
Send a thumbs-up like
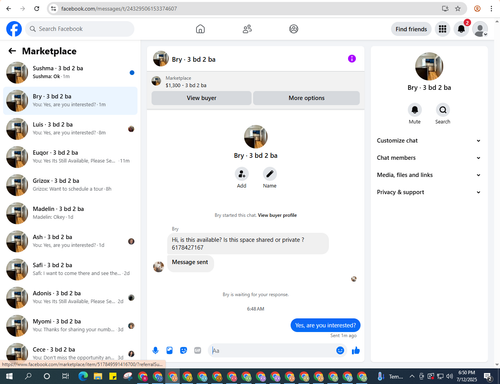click(356, 350)
